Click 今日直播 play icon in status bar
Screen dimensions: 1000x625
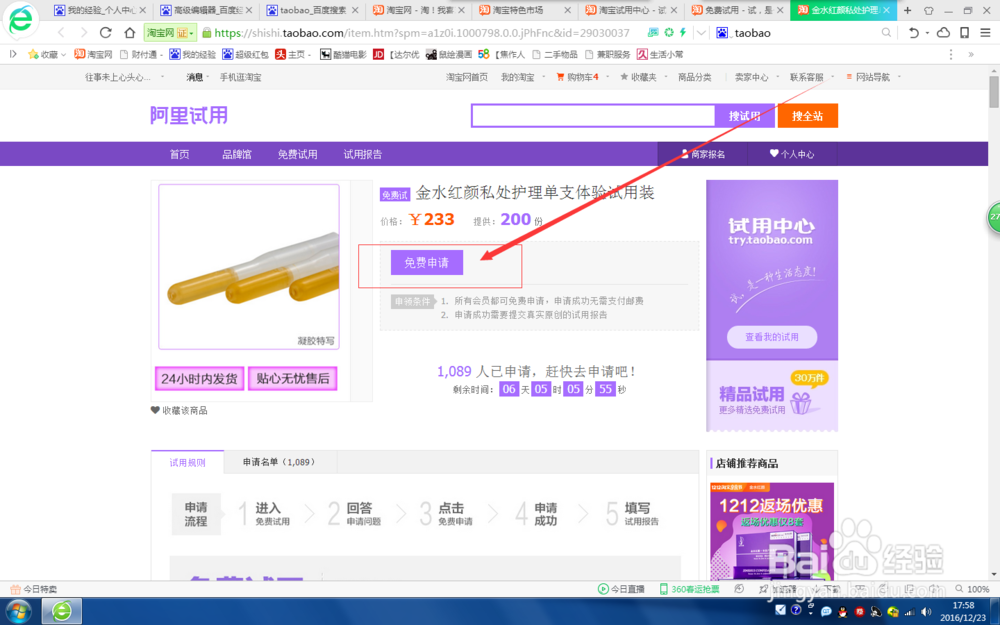coord(603,589)
